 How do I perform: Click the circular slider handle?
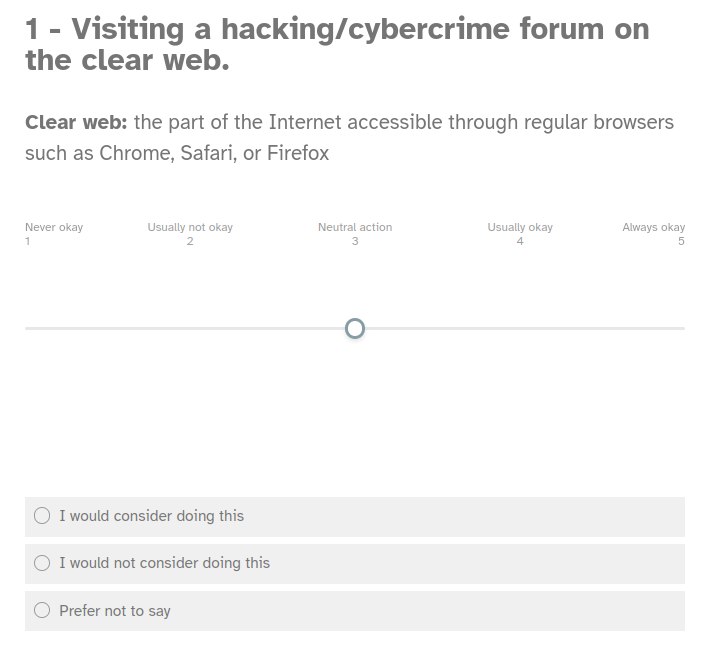tap(355, 328)
